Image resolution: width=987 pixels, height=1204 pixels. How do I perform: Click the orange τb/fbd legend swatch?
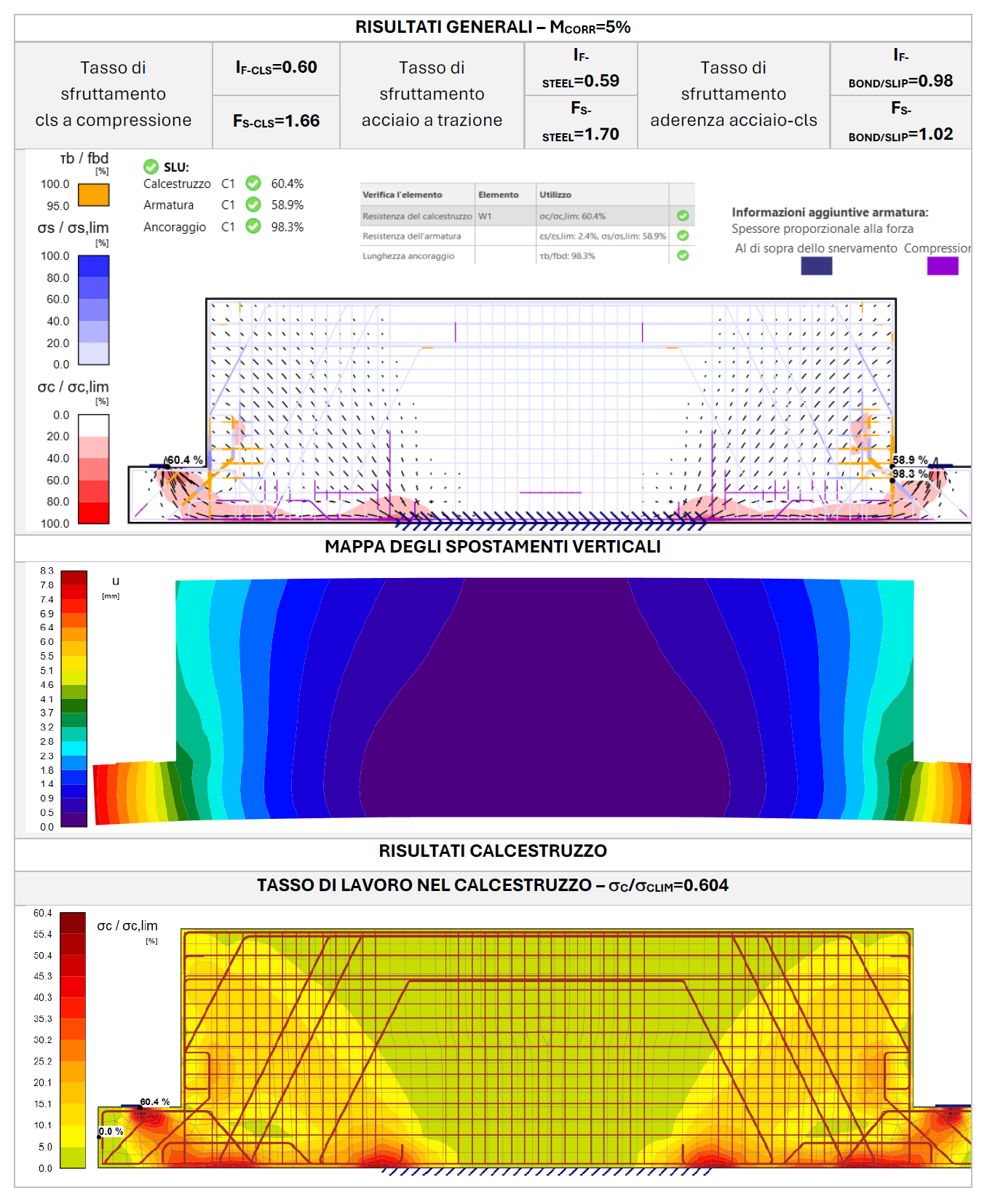coord(93,195)
